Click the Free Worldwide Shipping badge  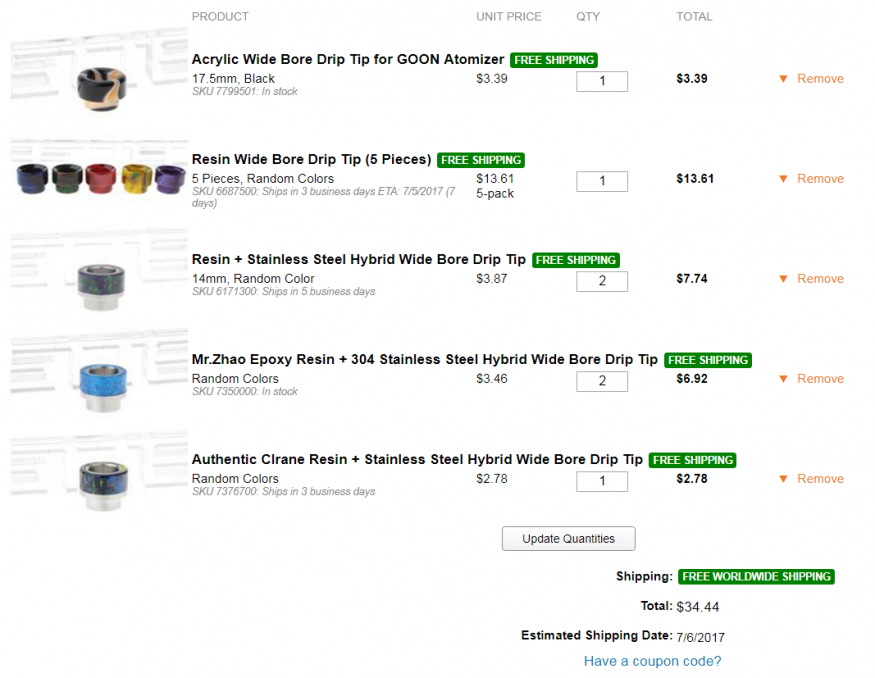click(756, 577)
